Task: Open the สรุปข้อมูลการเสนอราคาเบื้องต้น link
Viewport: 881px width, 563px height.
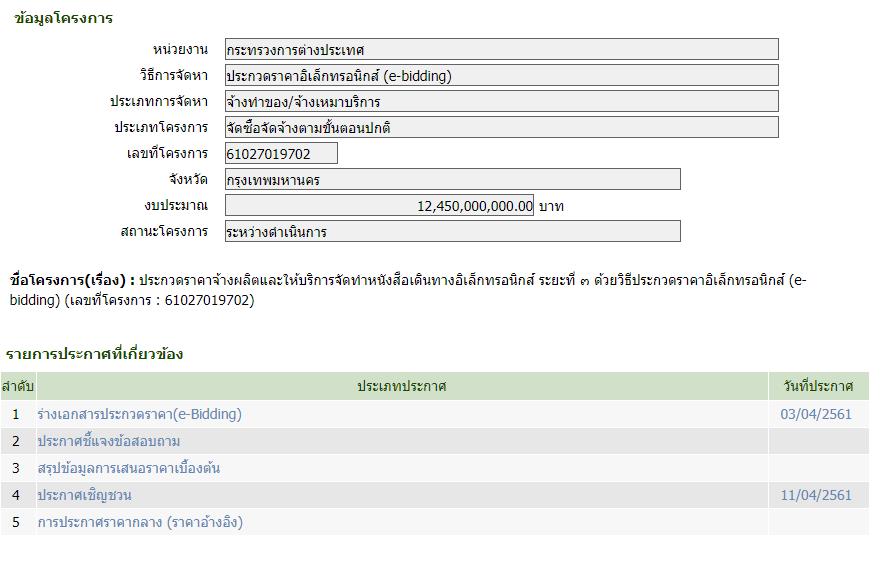Action: (128, 468)
